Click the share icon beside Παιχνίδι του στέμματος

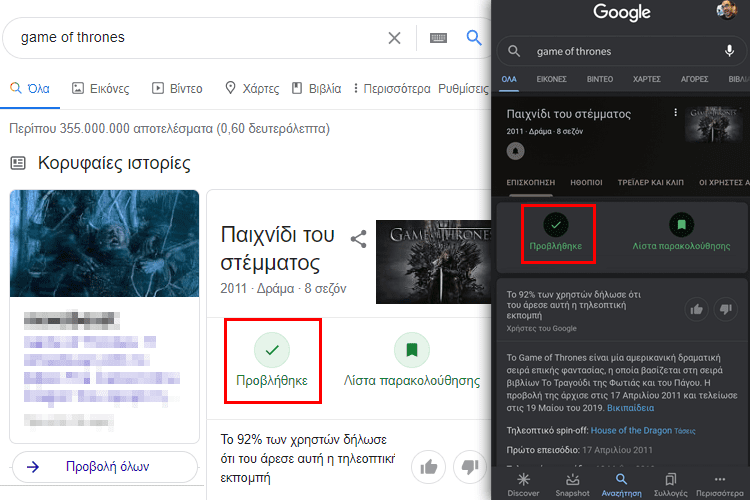[359, 239]
